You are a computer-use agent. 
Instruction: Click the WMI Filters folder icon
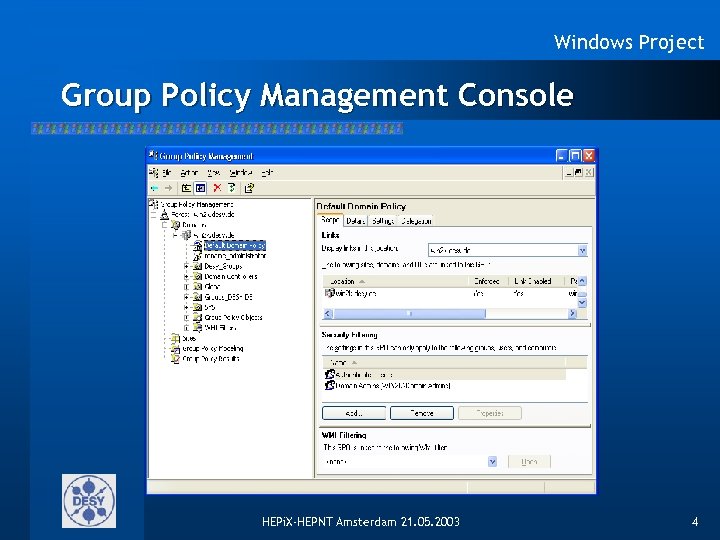pos(197,328)
